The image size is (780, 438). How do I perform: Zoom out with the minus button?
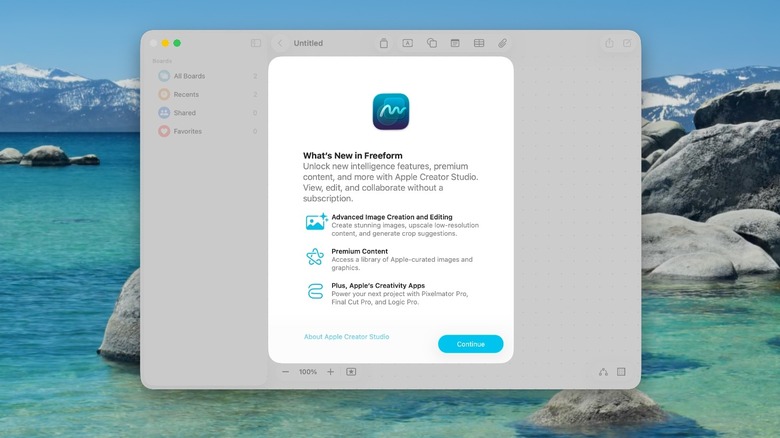pyautogui.click(x=286, y=372)
